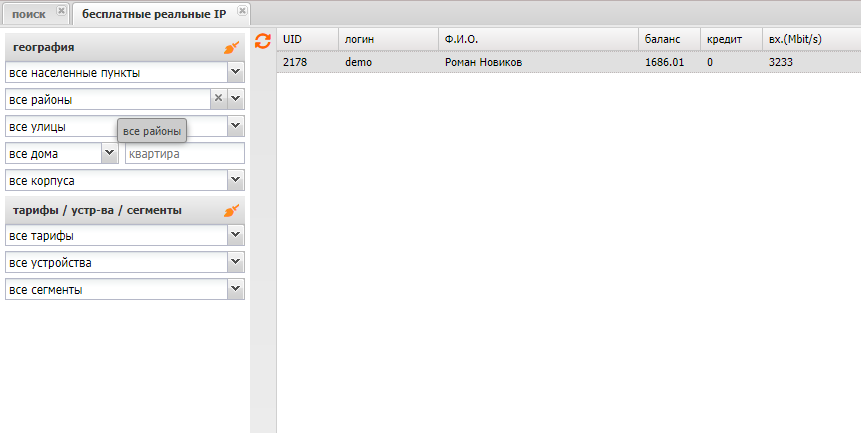Sort by the 'Ф.И.О.' column header

tap(461, 39)
